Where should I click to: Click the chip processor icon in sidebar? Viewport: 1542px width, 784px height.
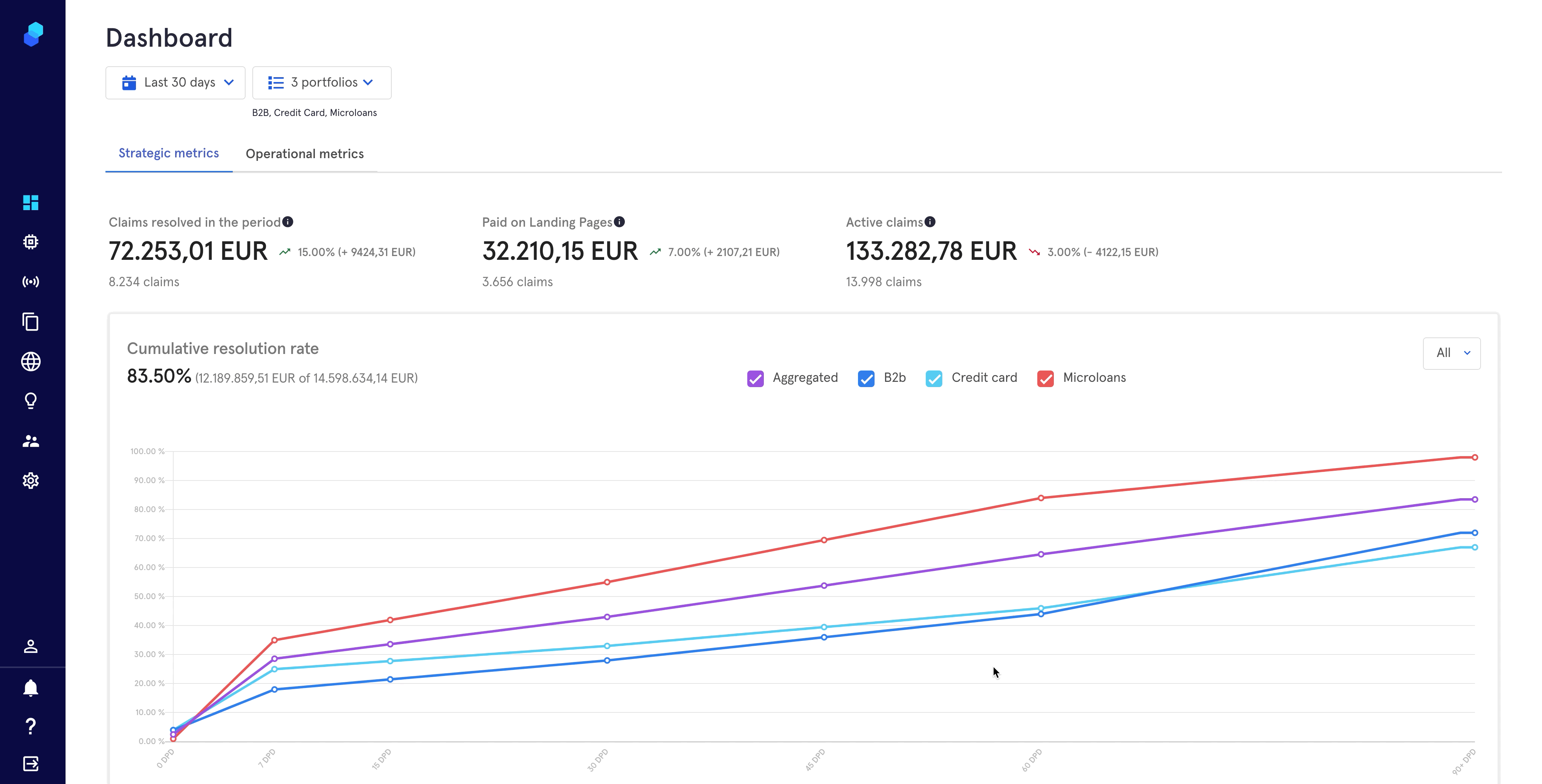point(31,242)
